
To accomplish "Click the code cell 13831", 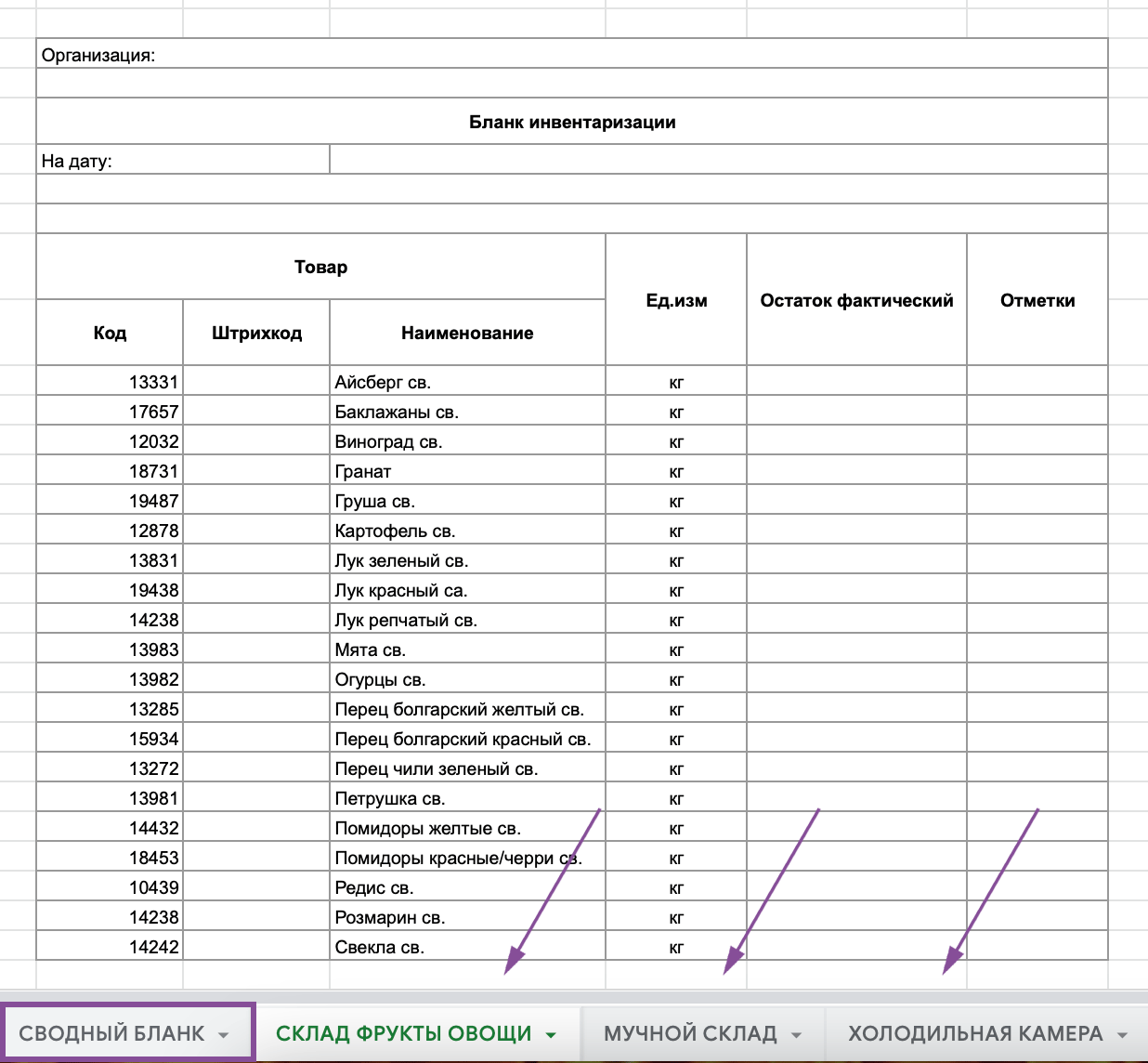I will (x=110, y=560).
